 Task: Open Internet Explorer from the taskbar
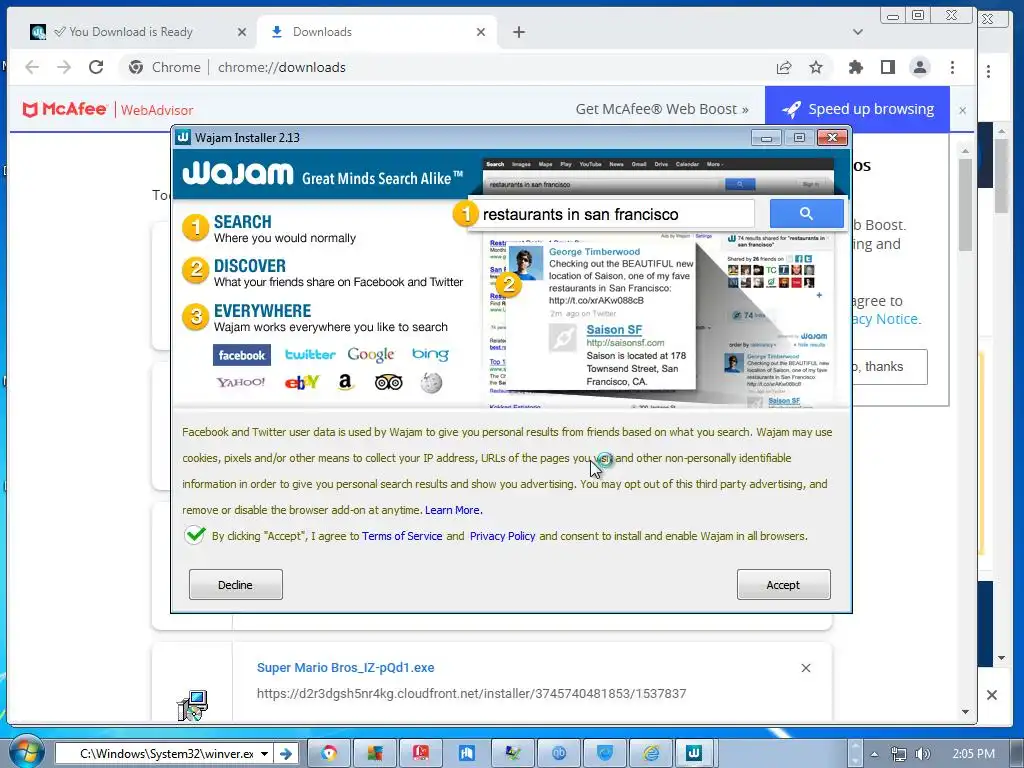pyautogui.click(x=651, y=753)
